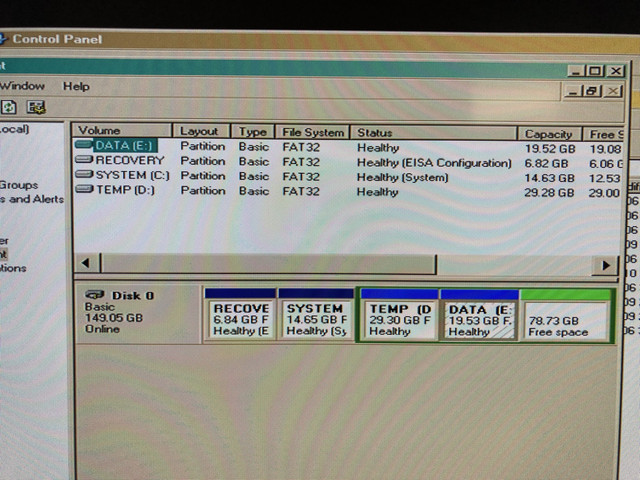Click the properties toolbar icon beside Refresh

pyautogui.click(x=36, y=107)
